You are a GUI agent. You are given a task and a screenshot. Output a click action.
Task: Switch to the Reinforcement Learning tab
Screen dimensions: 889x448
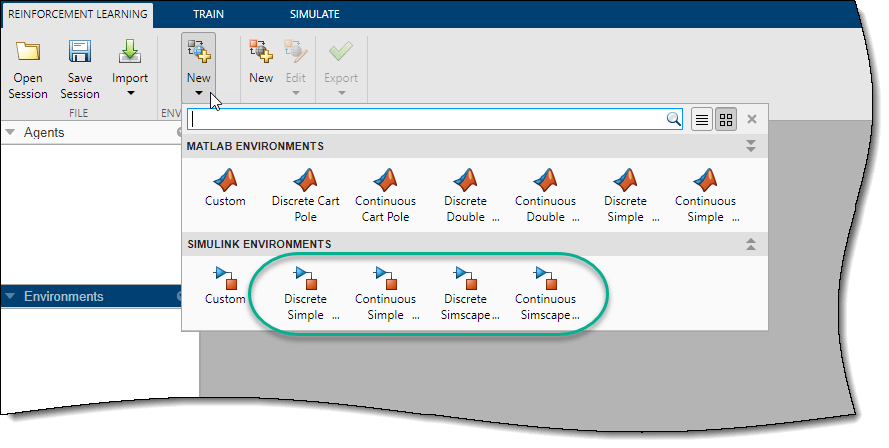[x=78, y=14]
